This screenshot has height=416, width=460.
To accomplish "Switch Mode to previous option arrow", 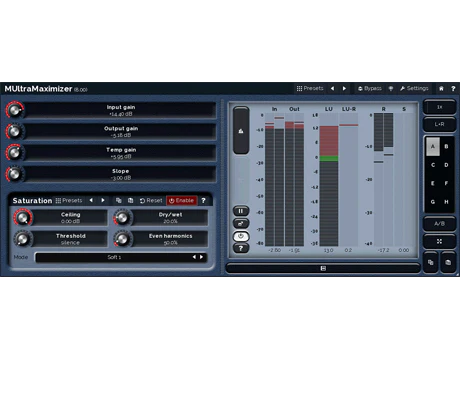I will tap(194, 257).
